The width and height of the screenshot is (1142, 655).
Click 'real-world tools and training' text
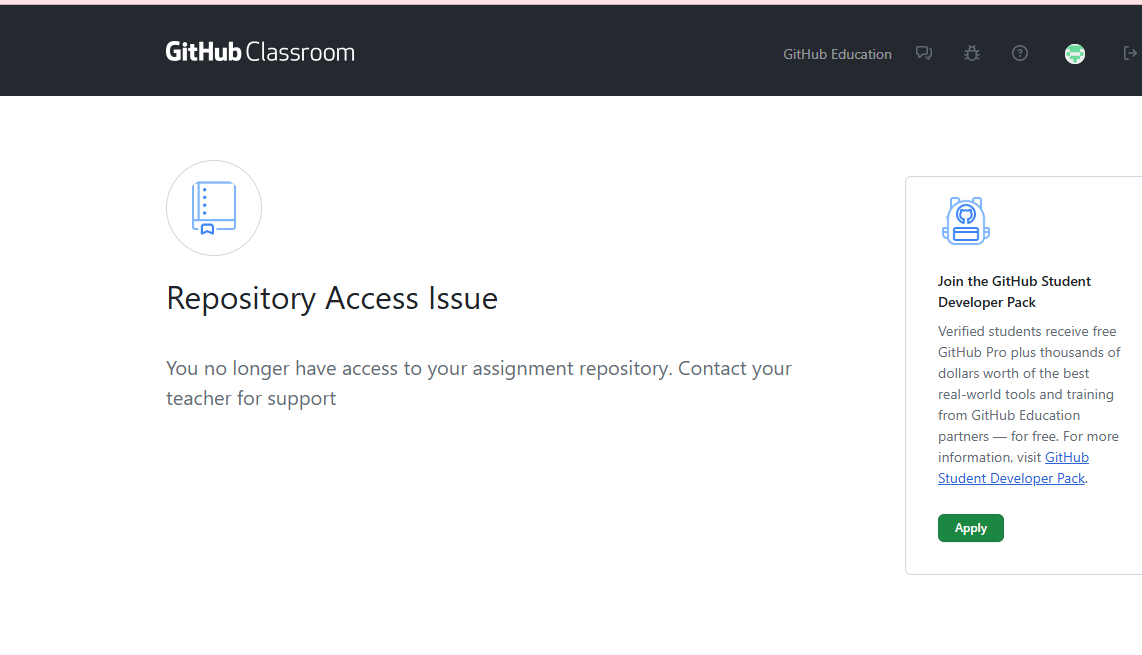coord(1026,394)
